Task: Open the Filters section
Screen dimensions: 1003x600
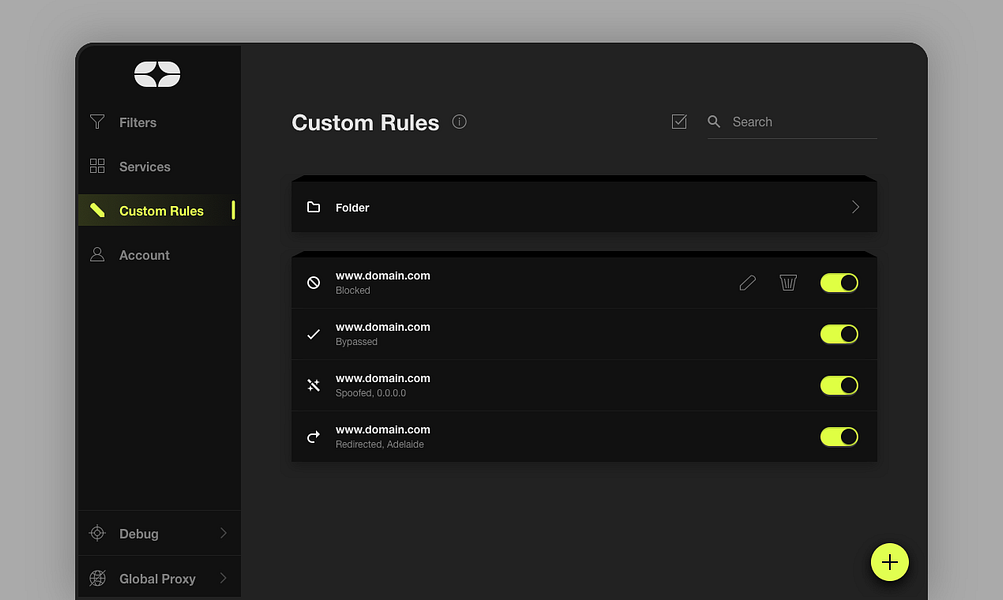Action: pyautogui.click(x=137, y=123)
